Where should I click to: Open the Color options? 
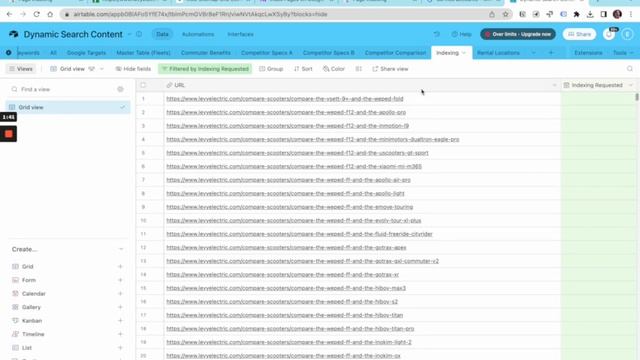pyautogui.click(x=333, y=69)
